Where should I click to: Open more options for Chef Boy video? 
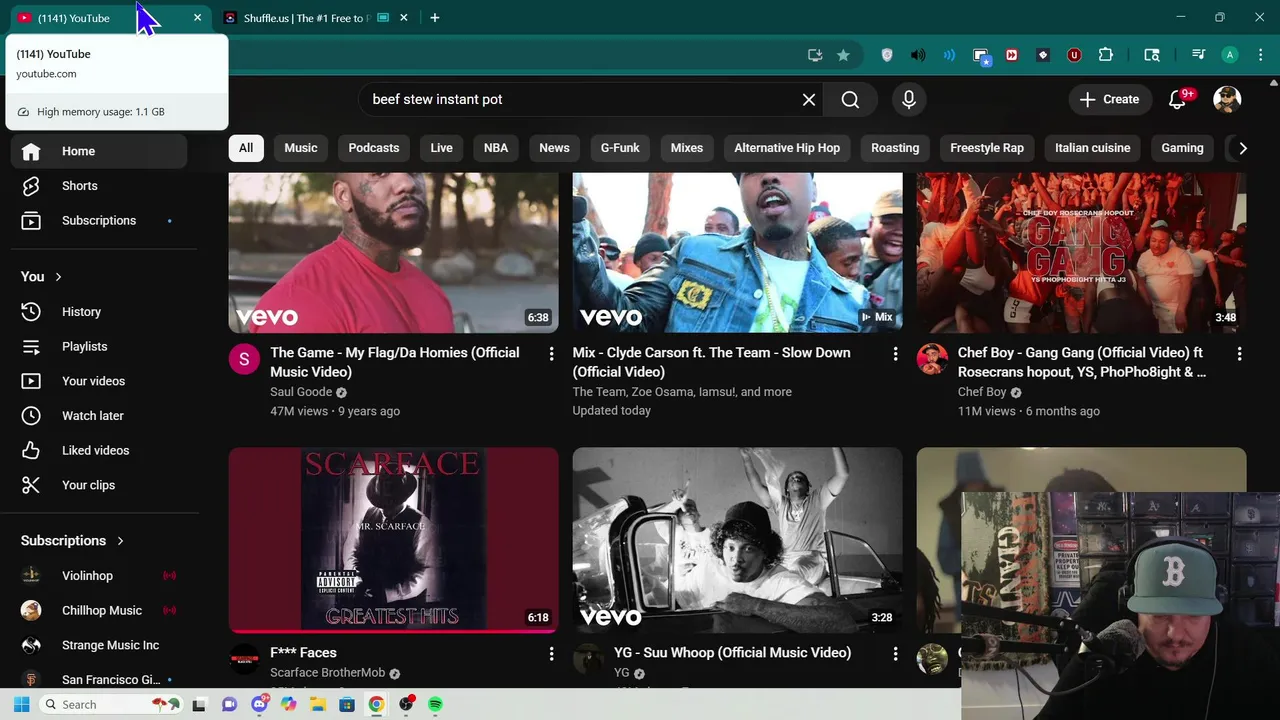(x=1239, y=354)
